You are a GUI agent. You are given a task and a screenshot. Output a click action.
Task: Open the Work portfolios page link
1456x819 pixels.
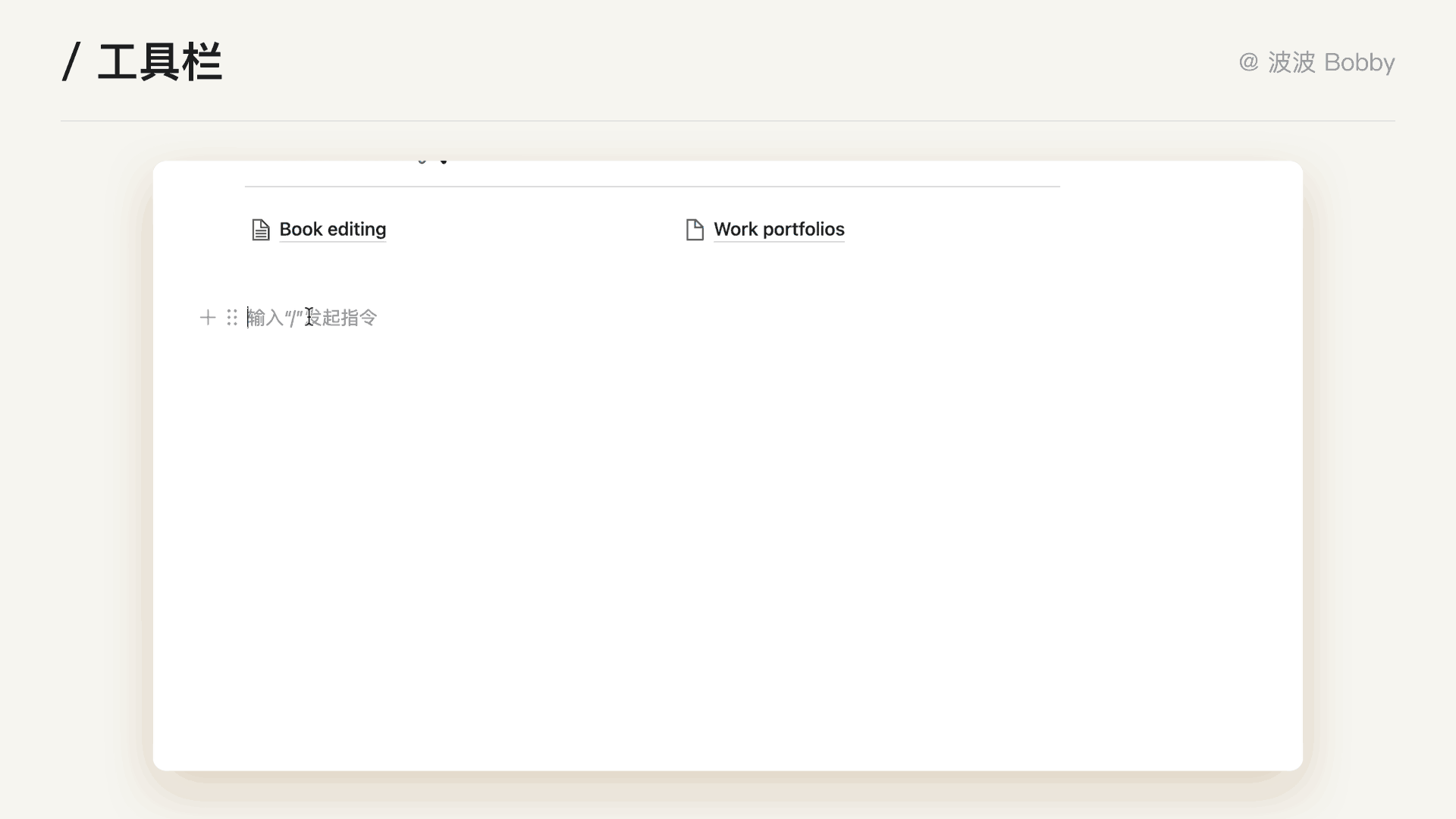pyautogui.click(x=778, y=230)
